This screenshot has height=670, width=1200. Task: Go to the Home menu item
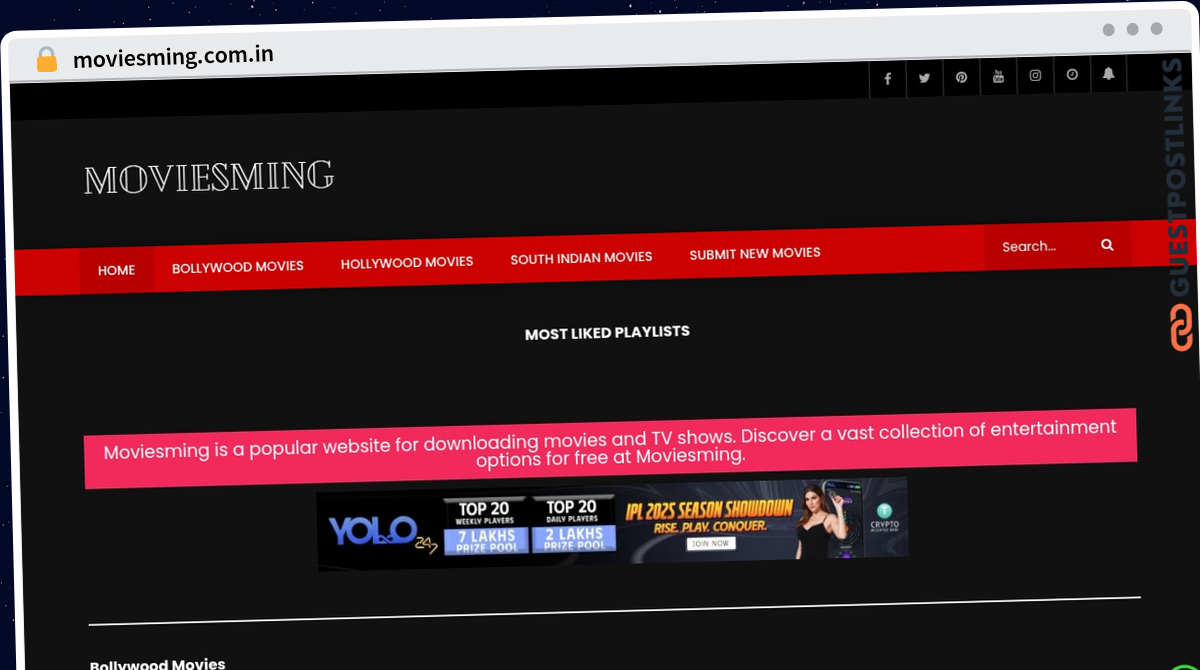[116, 270]
